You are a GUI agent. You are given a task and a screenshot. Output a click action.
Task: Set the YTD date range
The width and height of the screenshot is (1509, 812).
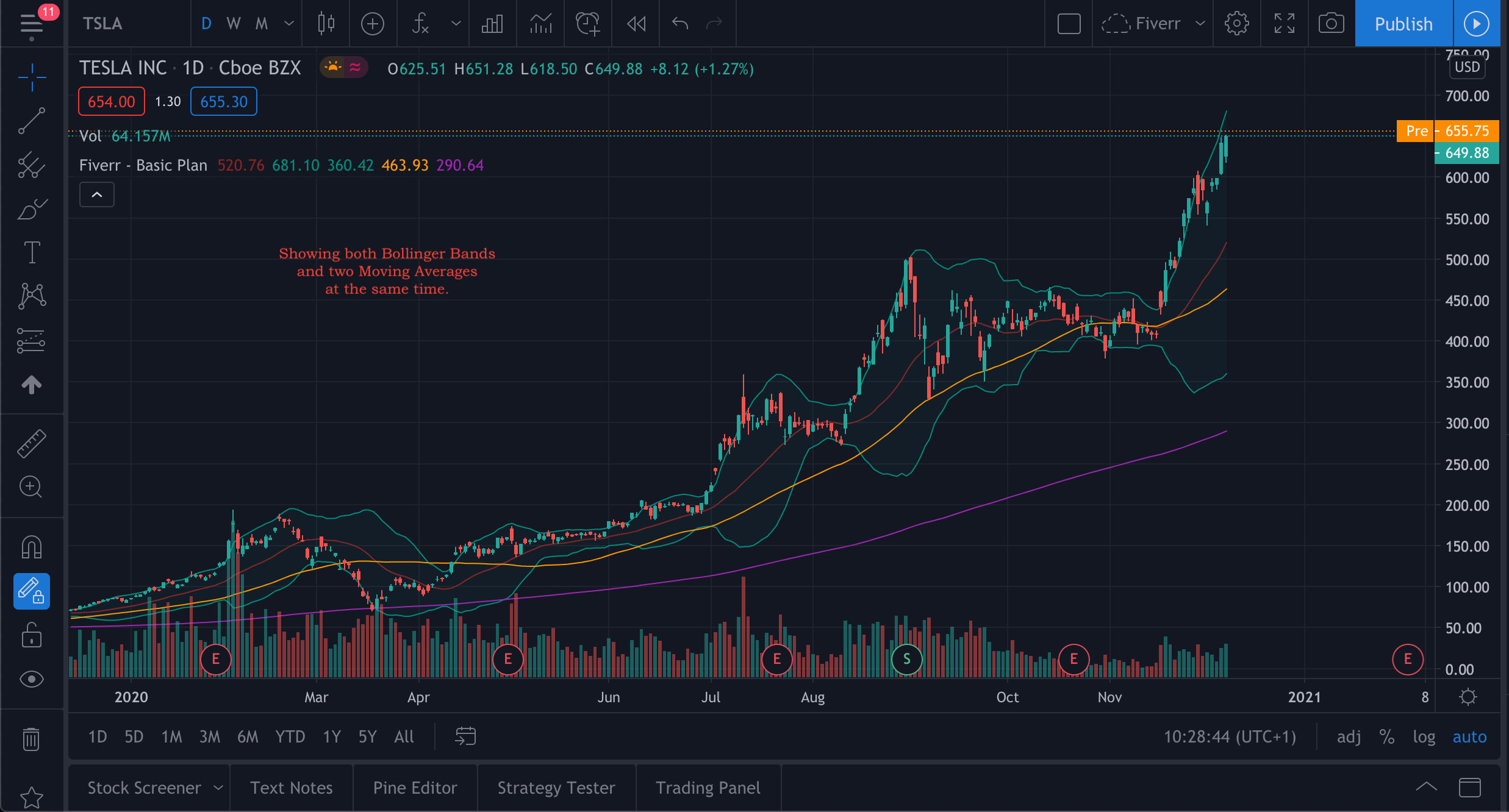(290, 736)
